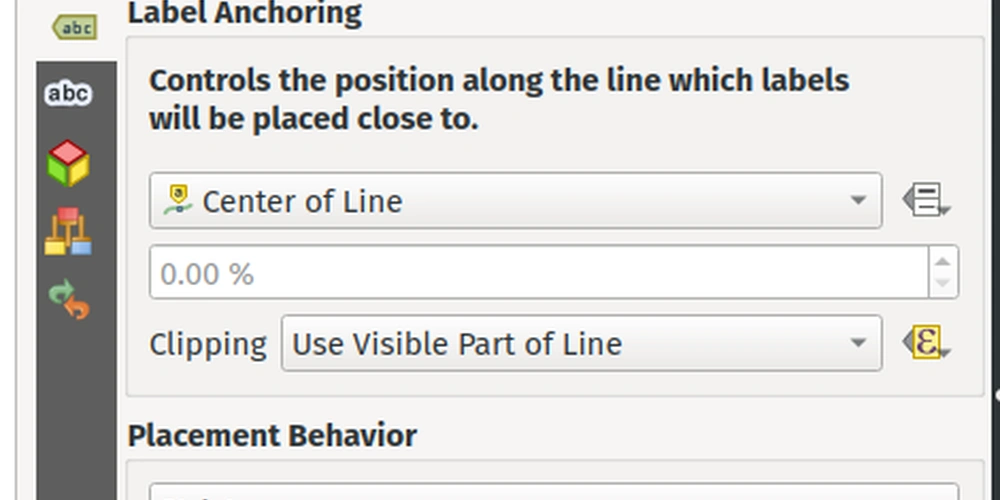
Task: Click the Label Anchoring section heading
Action: coord(245,13)
